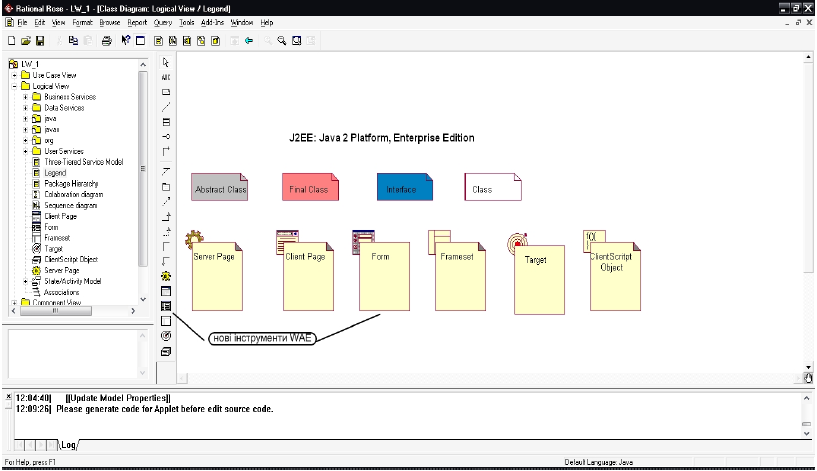Print the diagram with the printer icon
This screenshot has width=817, height=471.
pyautogui.click(x=106, y=41)
